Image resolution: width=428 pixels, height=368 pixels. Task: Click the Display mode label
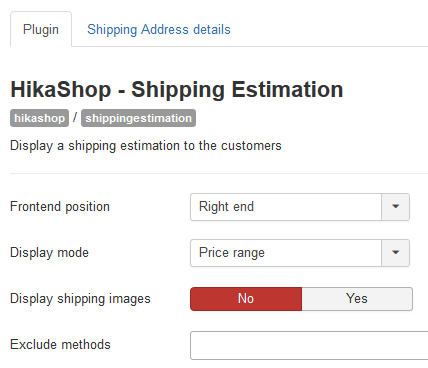50,253
